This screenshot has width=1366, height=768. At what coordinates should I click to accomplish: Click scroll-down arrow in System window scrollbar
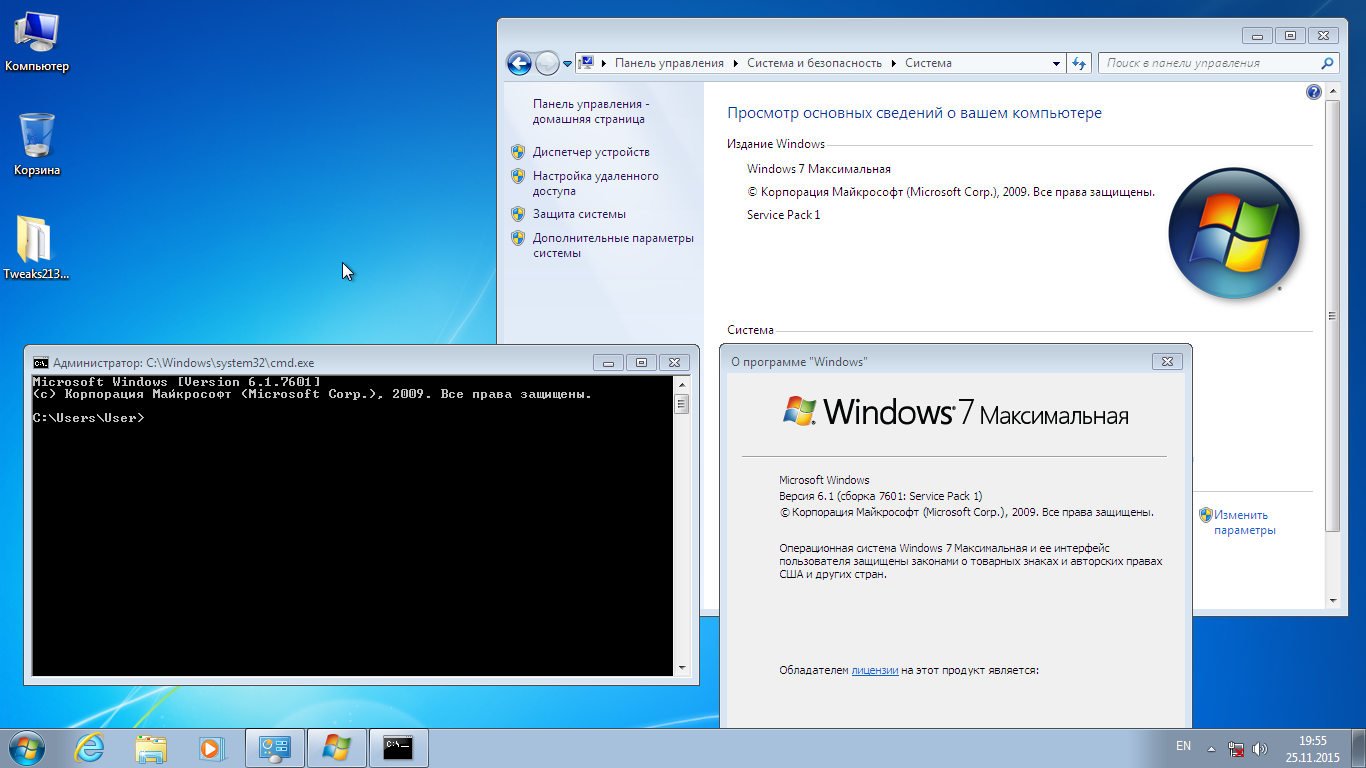coord(1332,600)
